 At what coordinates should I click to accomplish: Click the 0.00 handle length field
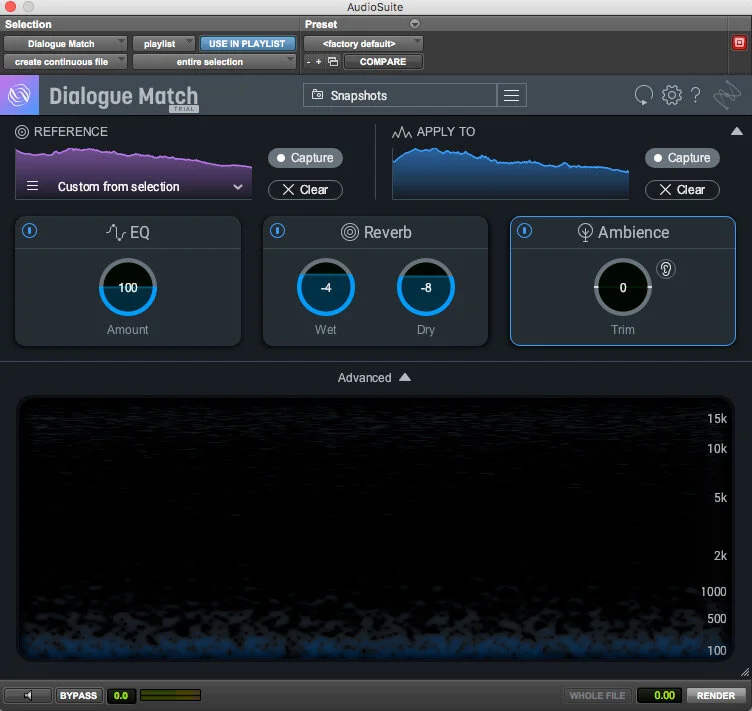click(659, 695)
